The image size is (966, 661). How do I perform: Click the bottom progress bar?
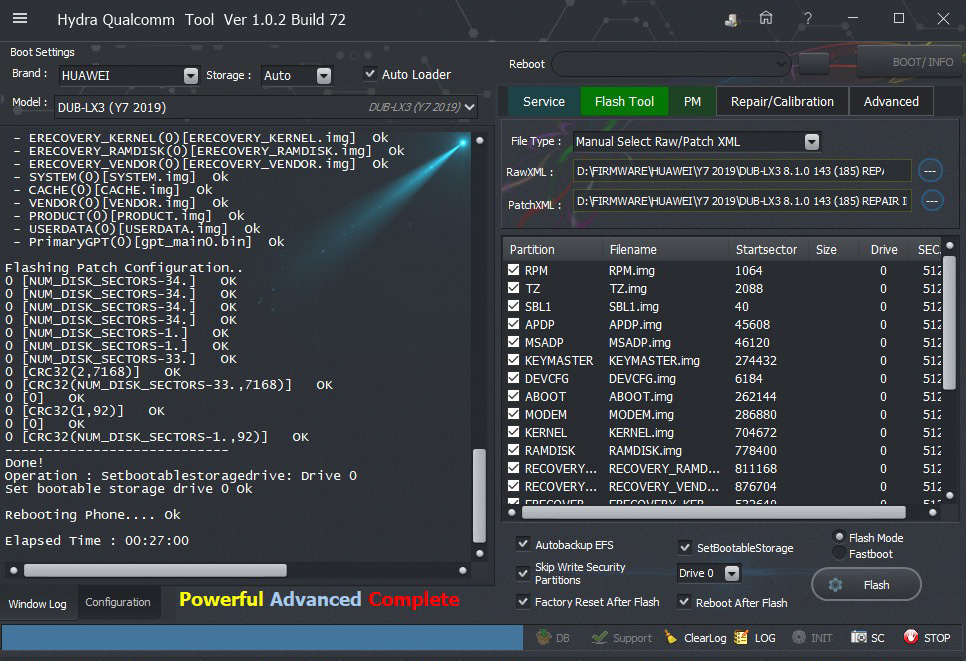point(262,638)
